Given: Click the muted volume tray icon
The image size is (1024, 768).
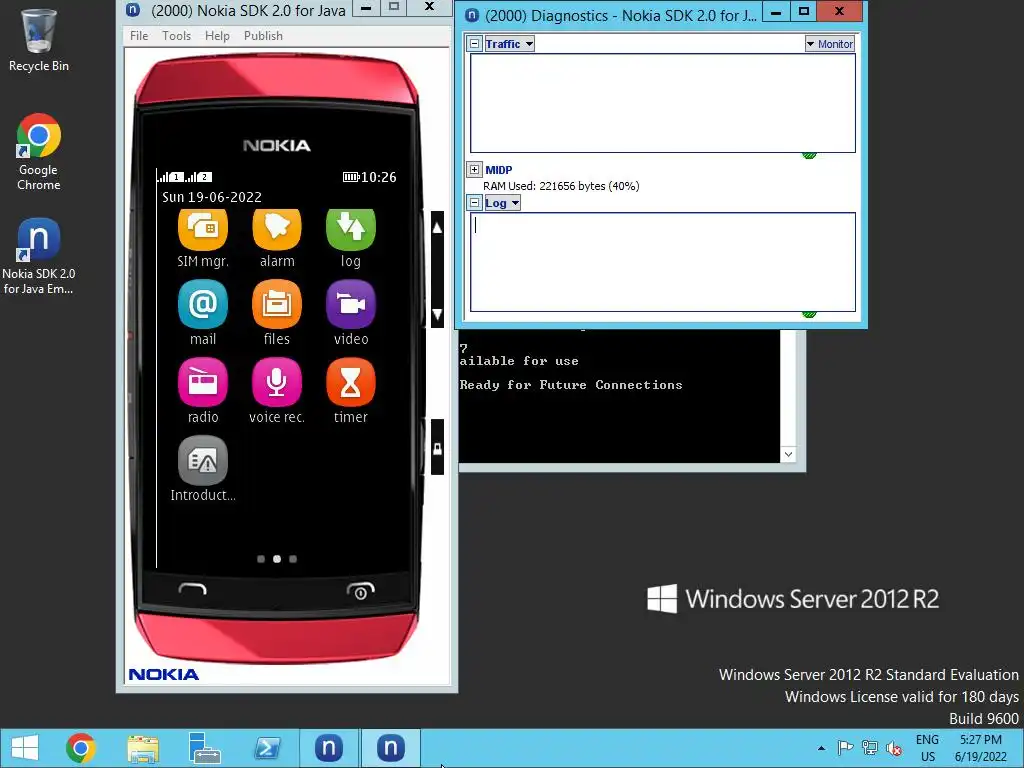Looking at the screenshot, I should coord(894,748).
